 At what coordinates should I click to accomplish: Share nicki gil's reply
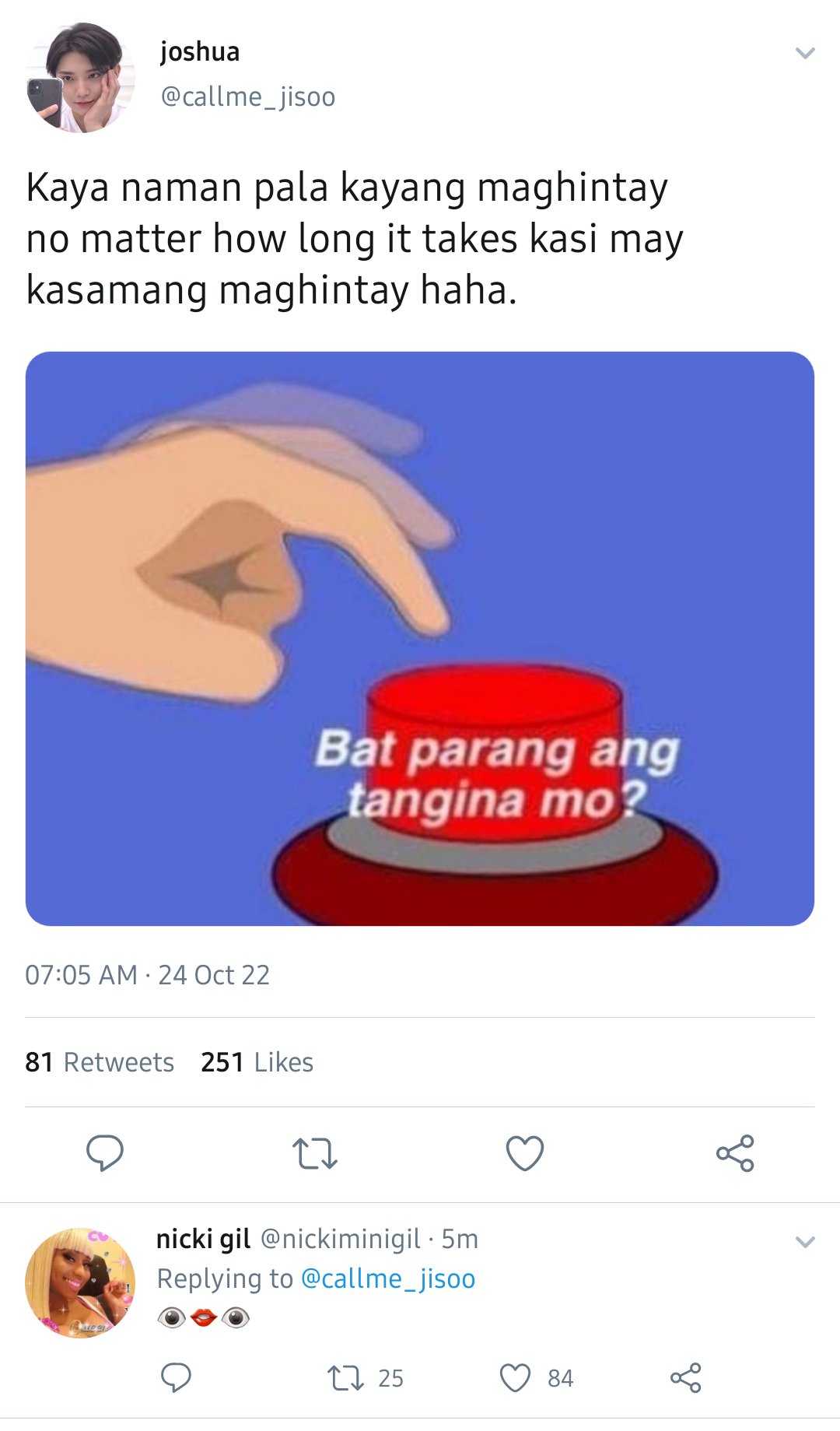coord(686,1377)
